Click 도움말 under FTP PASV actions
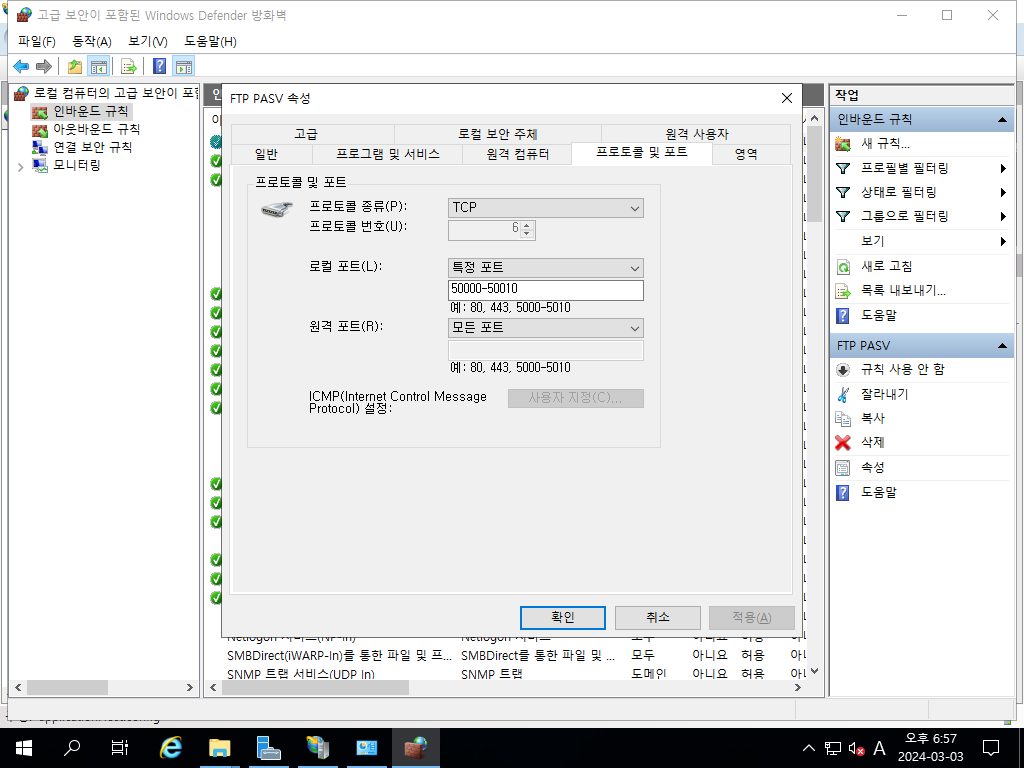Viewport: 1024px width, 768px height. click(878, 492)
